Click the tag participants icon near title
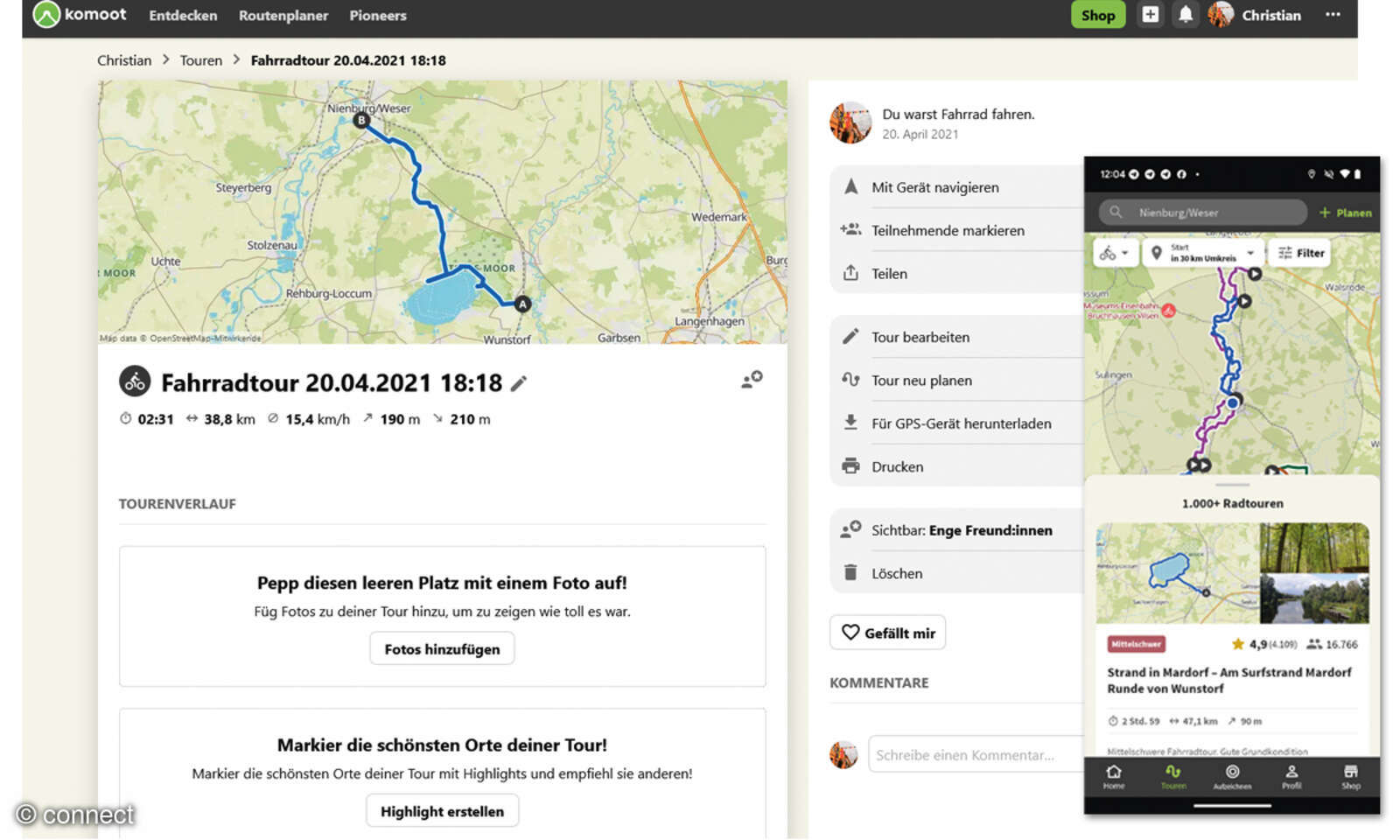Image resolution: width=1400 pixels, height=840 pixels. tap(752, 380)
